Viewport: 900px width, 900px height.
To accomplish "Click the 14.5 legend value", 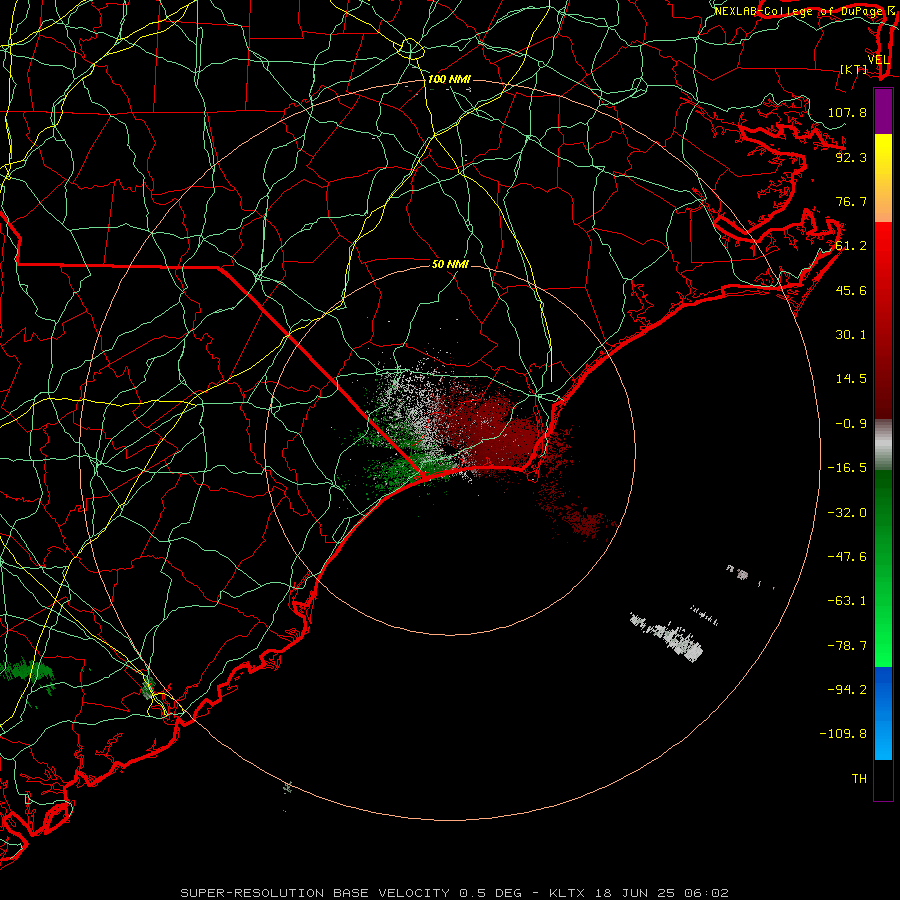I will (x=851, y=379).
